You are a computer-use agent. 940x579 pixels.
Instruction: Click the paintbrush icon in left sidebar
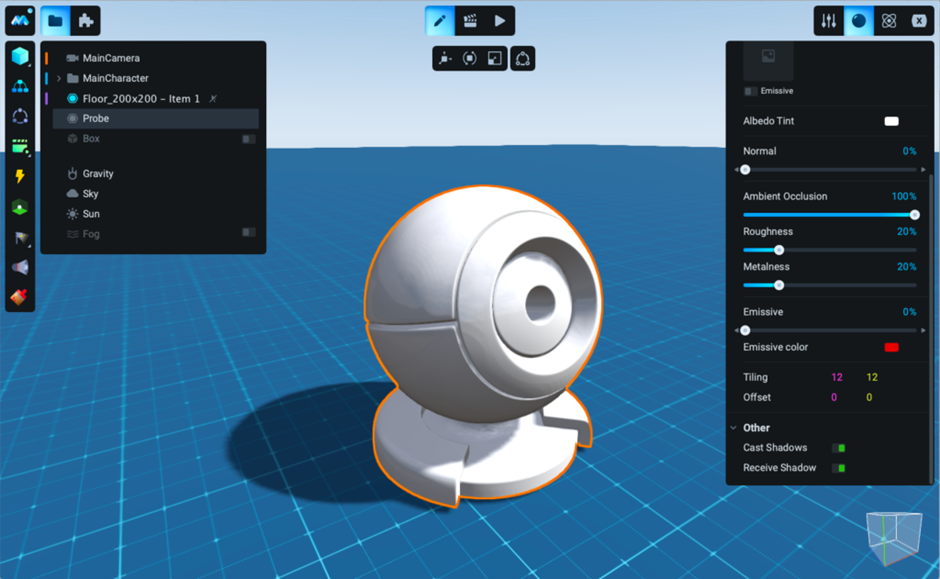(x=20, y=297)
